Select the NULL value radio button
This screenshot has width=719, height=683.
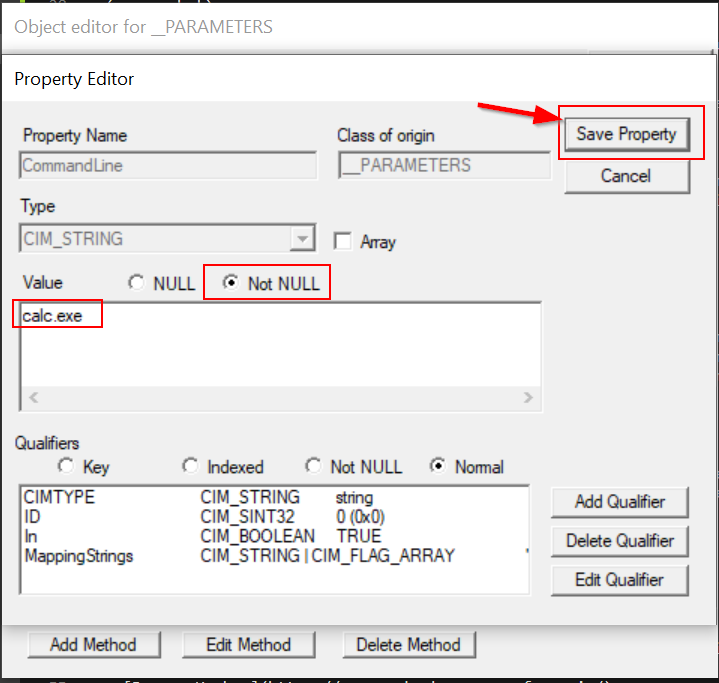[x=137, y=283]
